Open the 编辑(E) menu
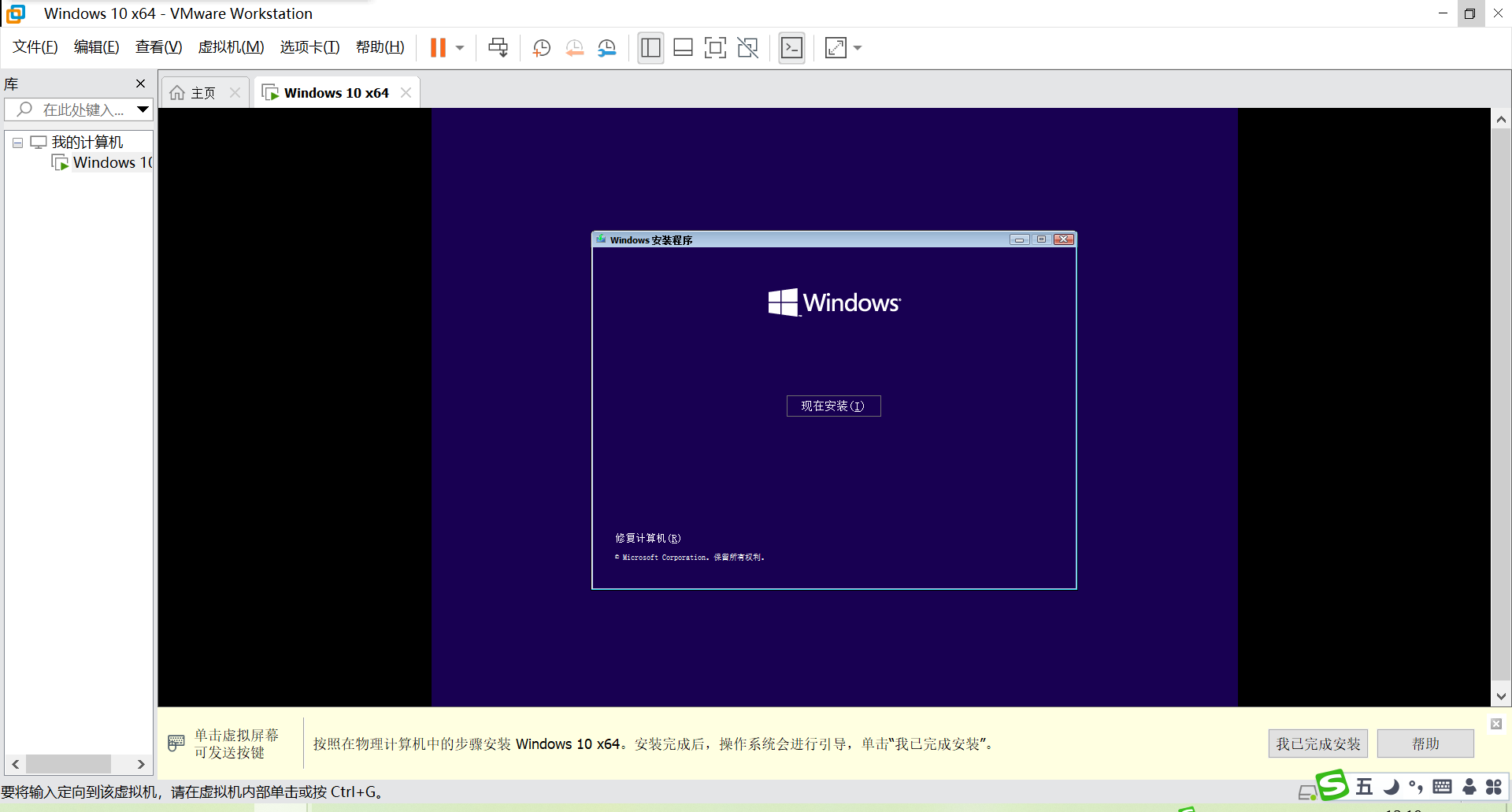This screenshot has width=1512, height=812. 97,47
